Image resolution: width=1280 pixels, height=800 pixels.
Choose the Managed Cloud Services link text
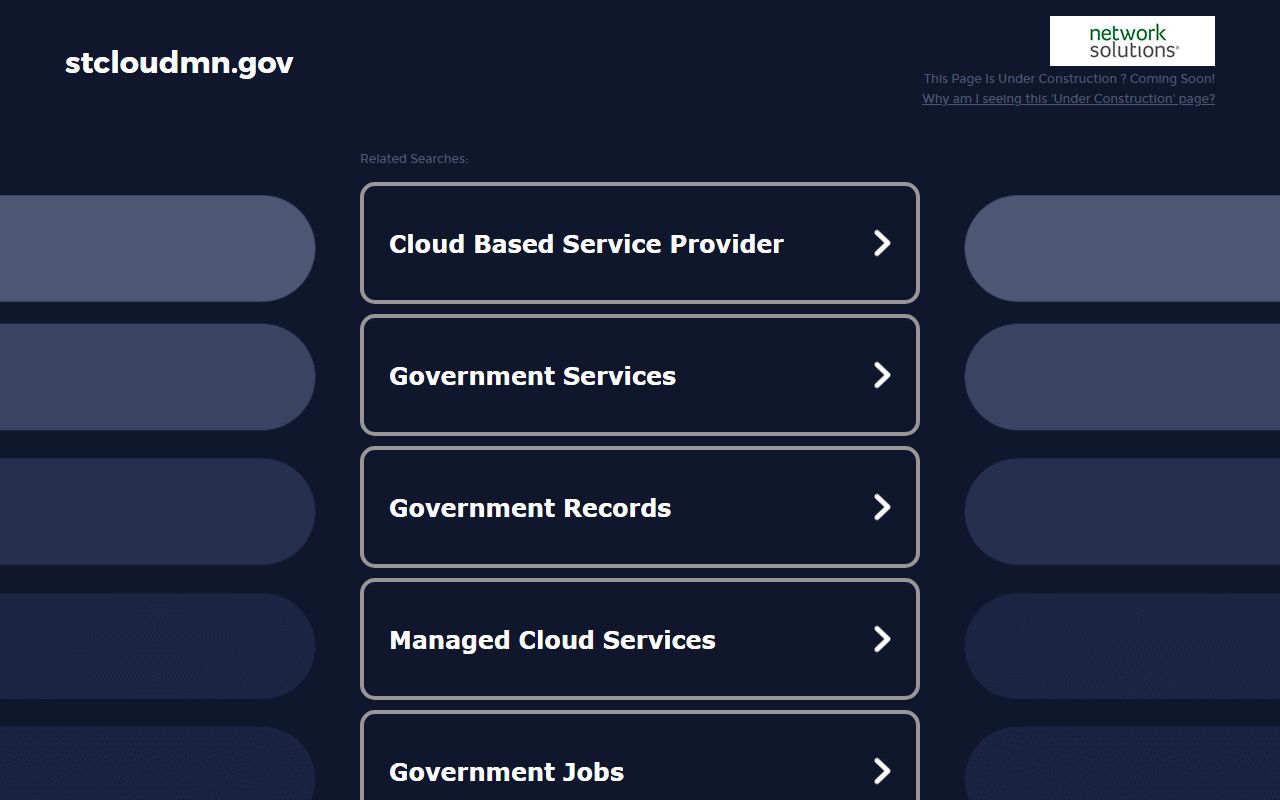[x=552, y=640]
